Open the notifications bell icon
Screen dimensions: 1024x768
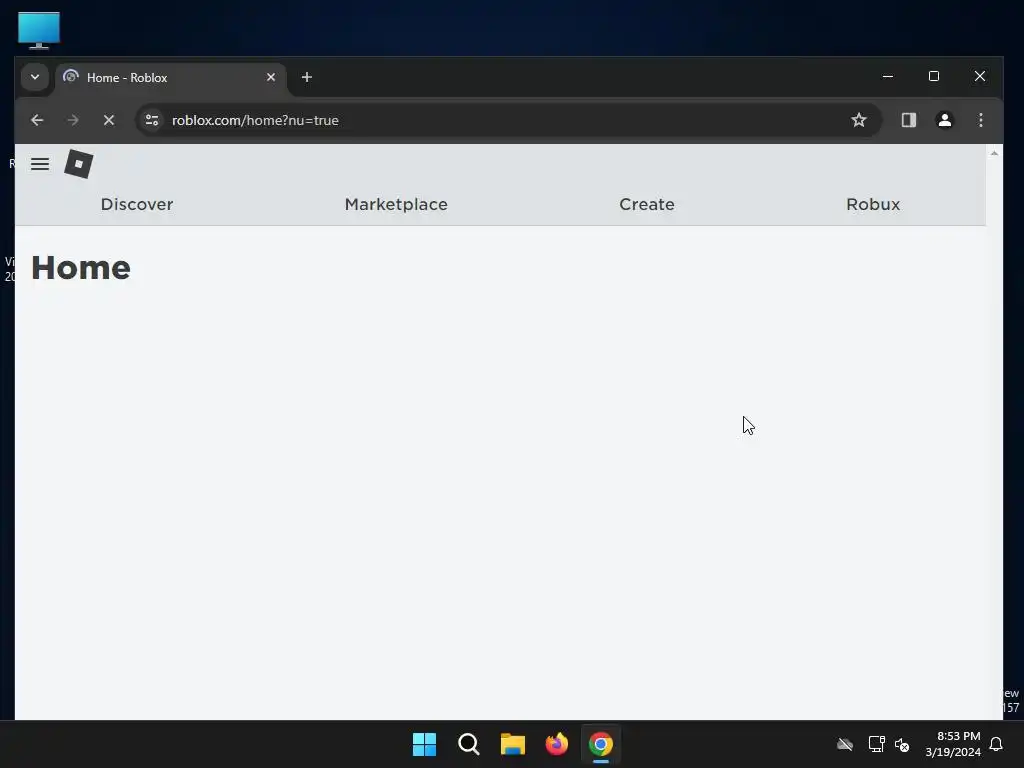(x=996, y=744)
